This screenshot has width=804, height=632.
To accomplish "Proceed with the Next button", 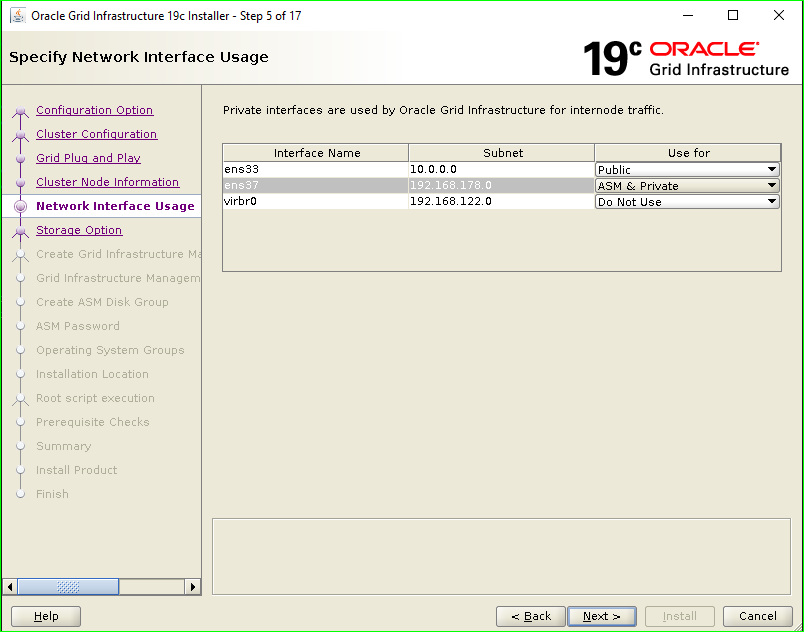I will click(x=602, y=616).
